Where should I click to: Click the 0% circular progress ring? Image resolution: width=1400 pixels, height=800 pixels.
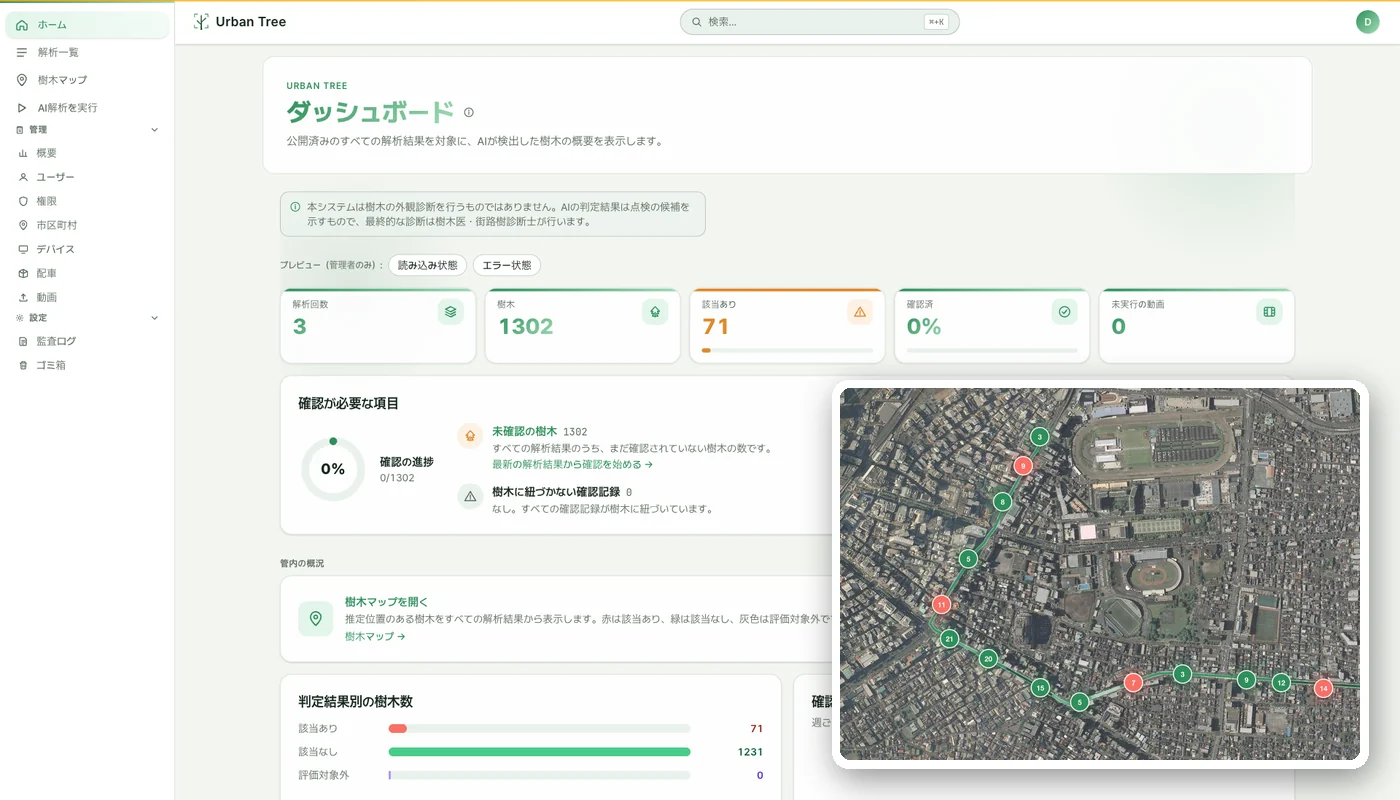click(333, 469)
